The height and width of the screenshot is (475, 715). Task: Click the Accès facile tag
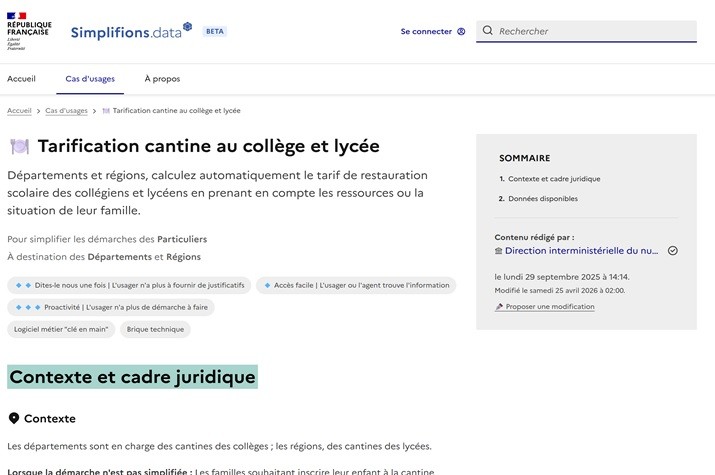tap(355, 285)
